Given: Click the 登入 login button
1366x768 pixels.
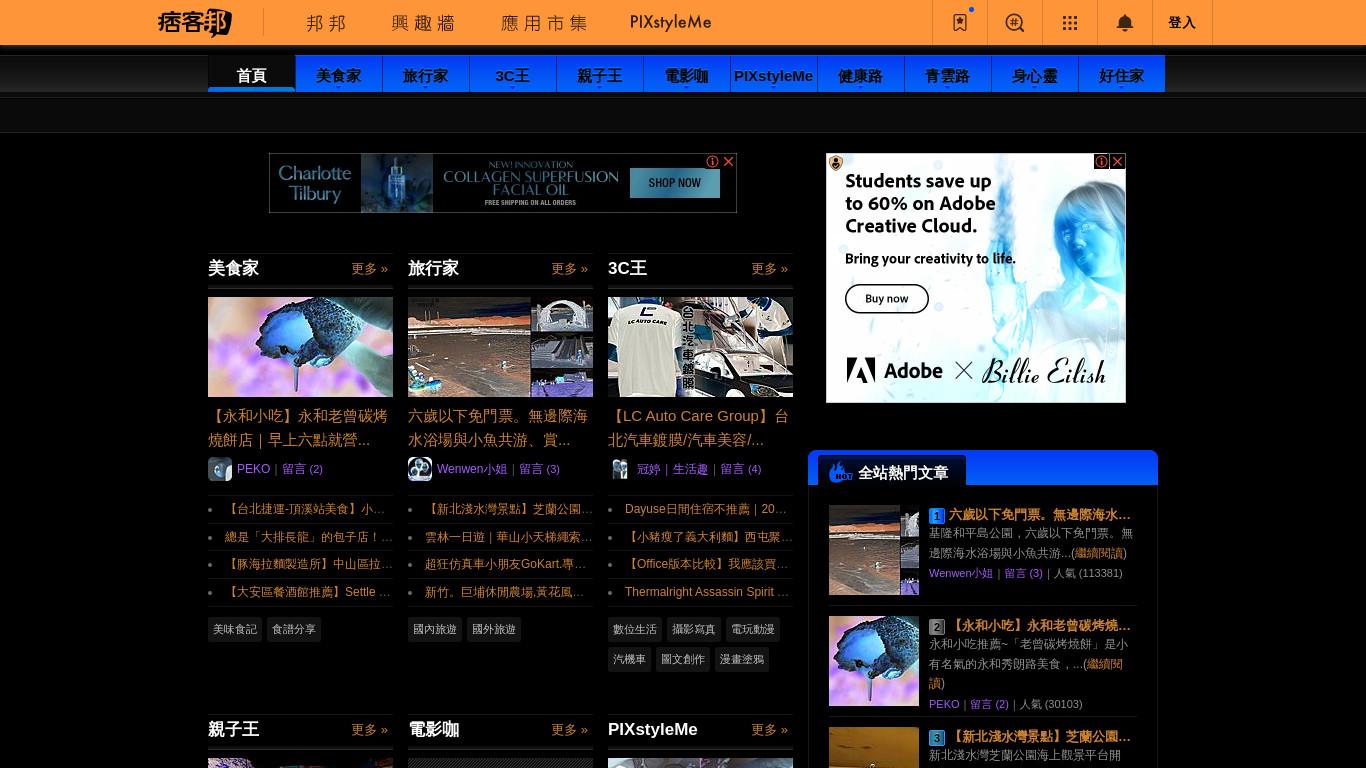Looking at the screenshot, I should click(1182, 22).
